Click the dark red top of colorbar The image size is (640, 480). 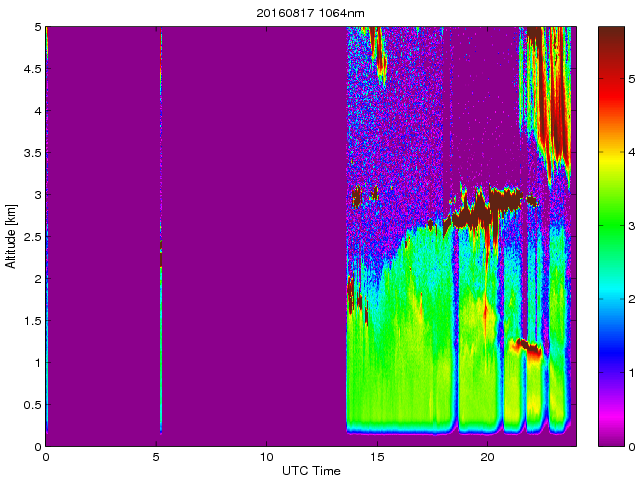coord(610,40)
